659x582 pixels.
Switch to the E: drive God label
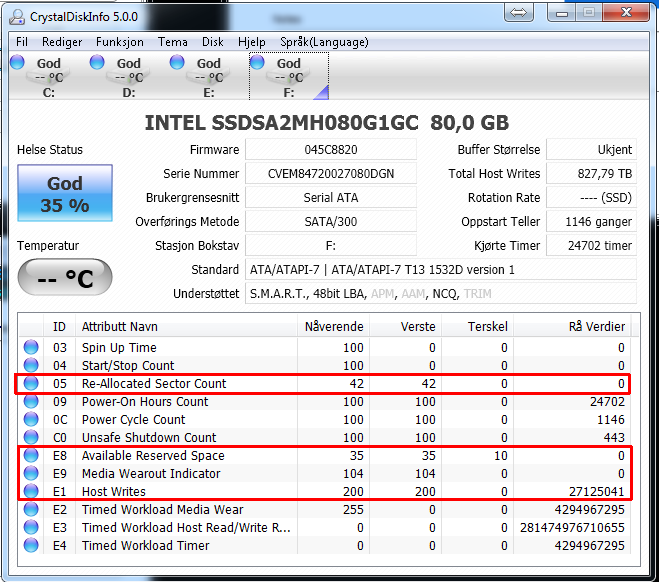(x=208, y=63)
